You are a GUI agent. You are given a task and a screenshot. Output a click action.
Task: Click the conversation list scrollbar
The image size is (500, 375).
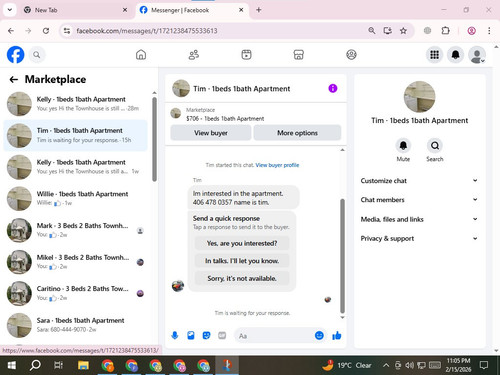coord(154,139)
